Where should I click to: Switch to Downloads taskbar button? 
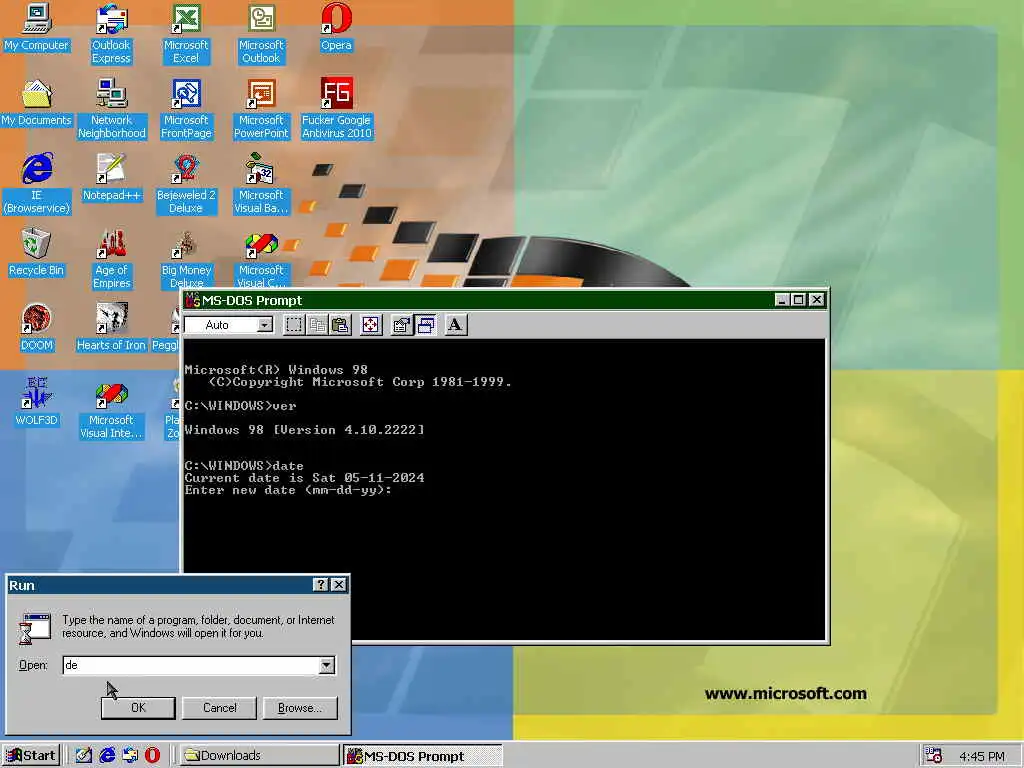coord(259,755)
